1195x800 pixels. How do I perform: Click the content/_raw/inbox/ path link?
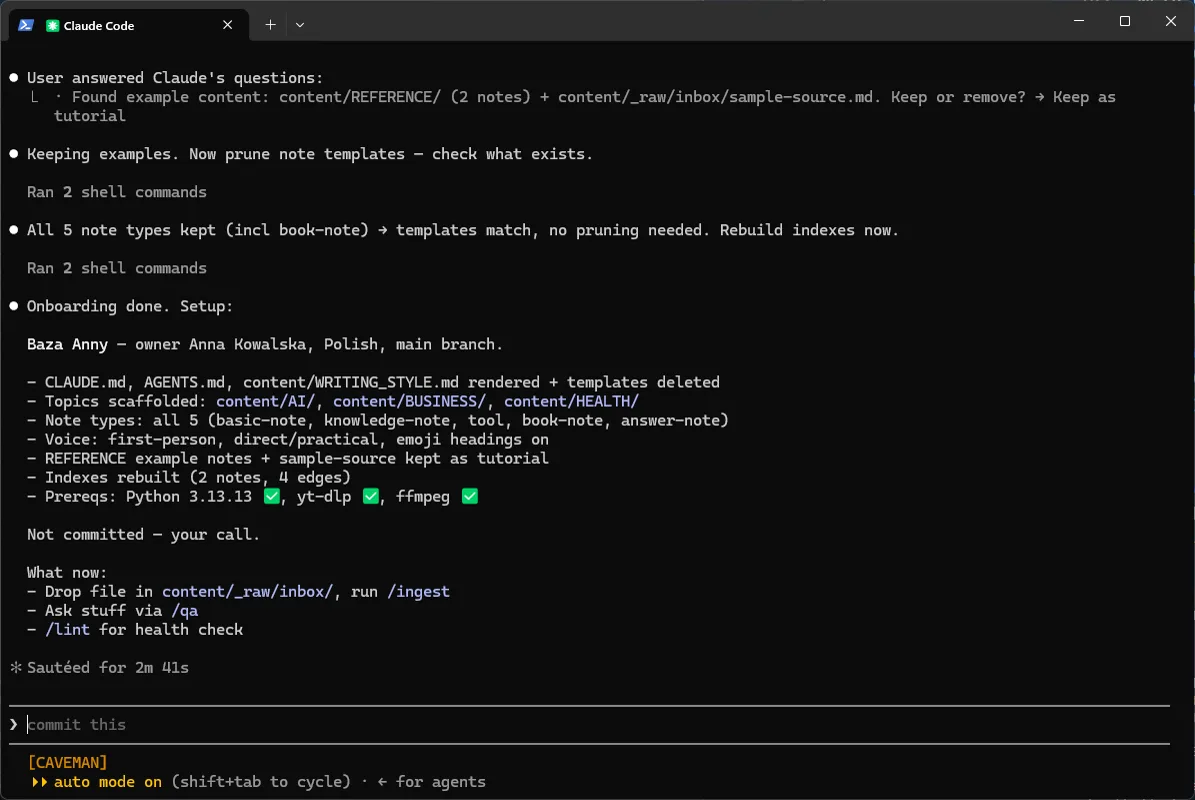click(x=247, y=592)
